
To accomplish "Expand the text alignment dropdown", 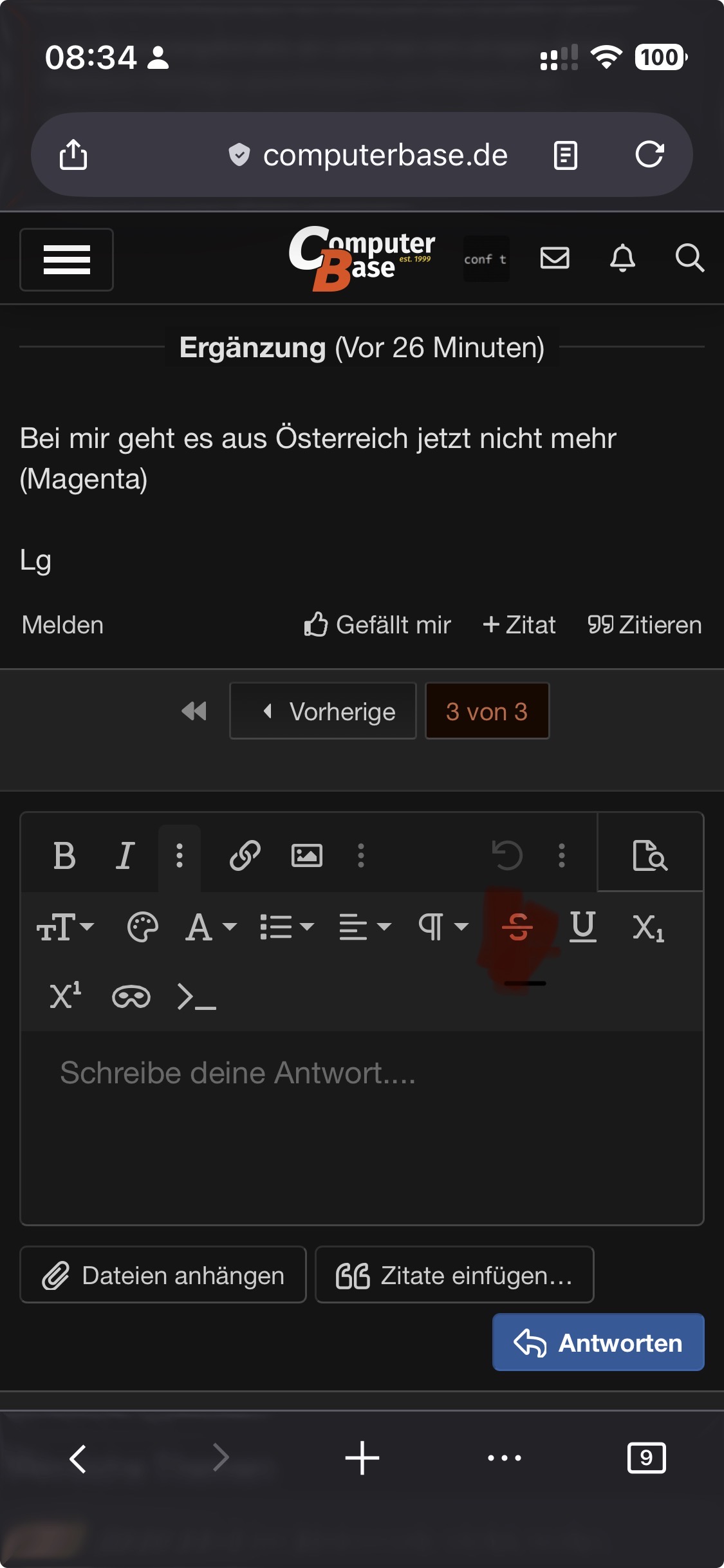I will pyautogui.click(x=365, y=927).
